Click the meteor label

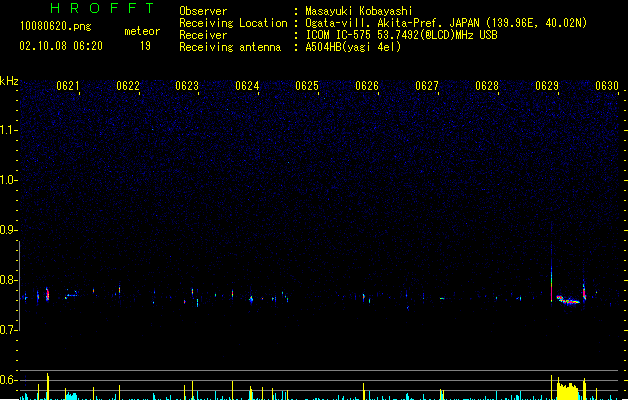(x=142, y=31)
